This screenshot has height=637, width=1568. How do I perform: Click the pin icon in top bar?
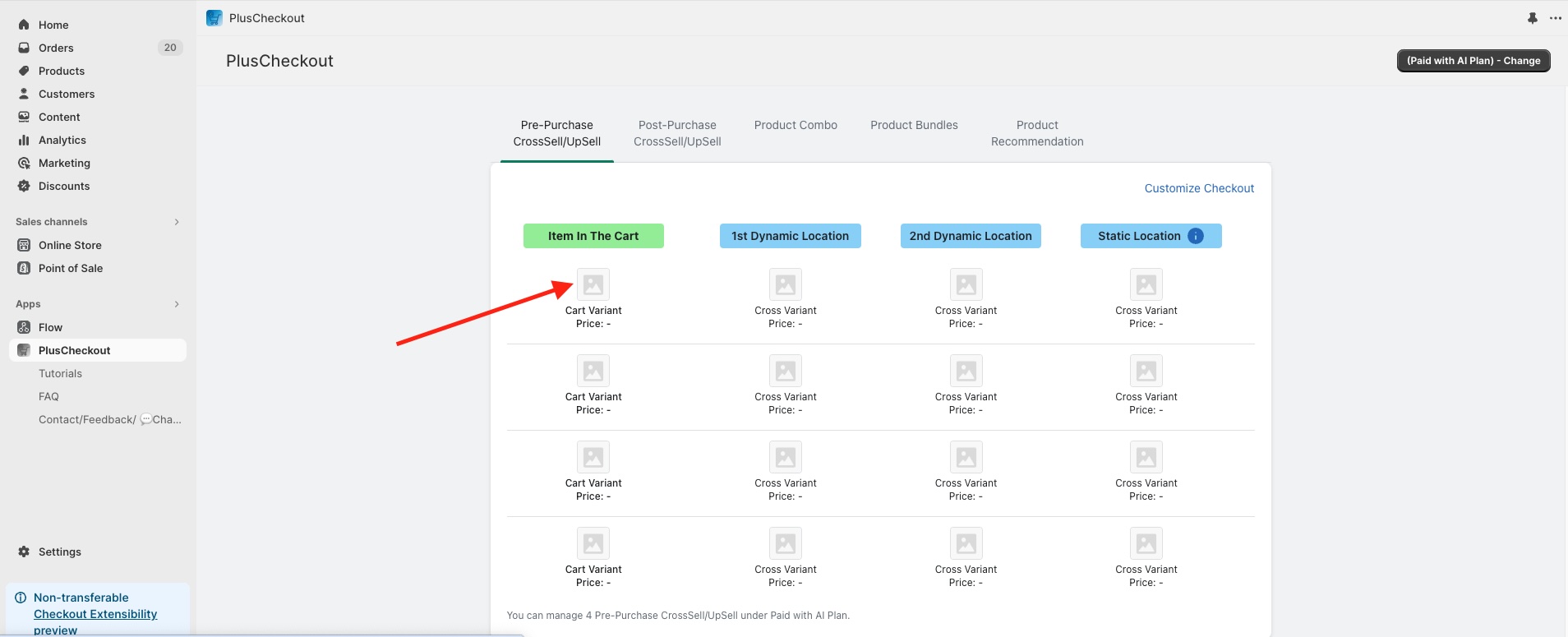[x=1533, y=18]
